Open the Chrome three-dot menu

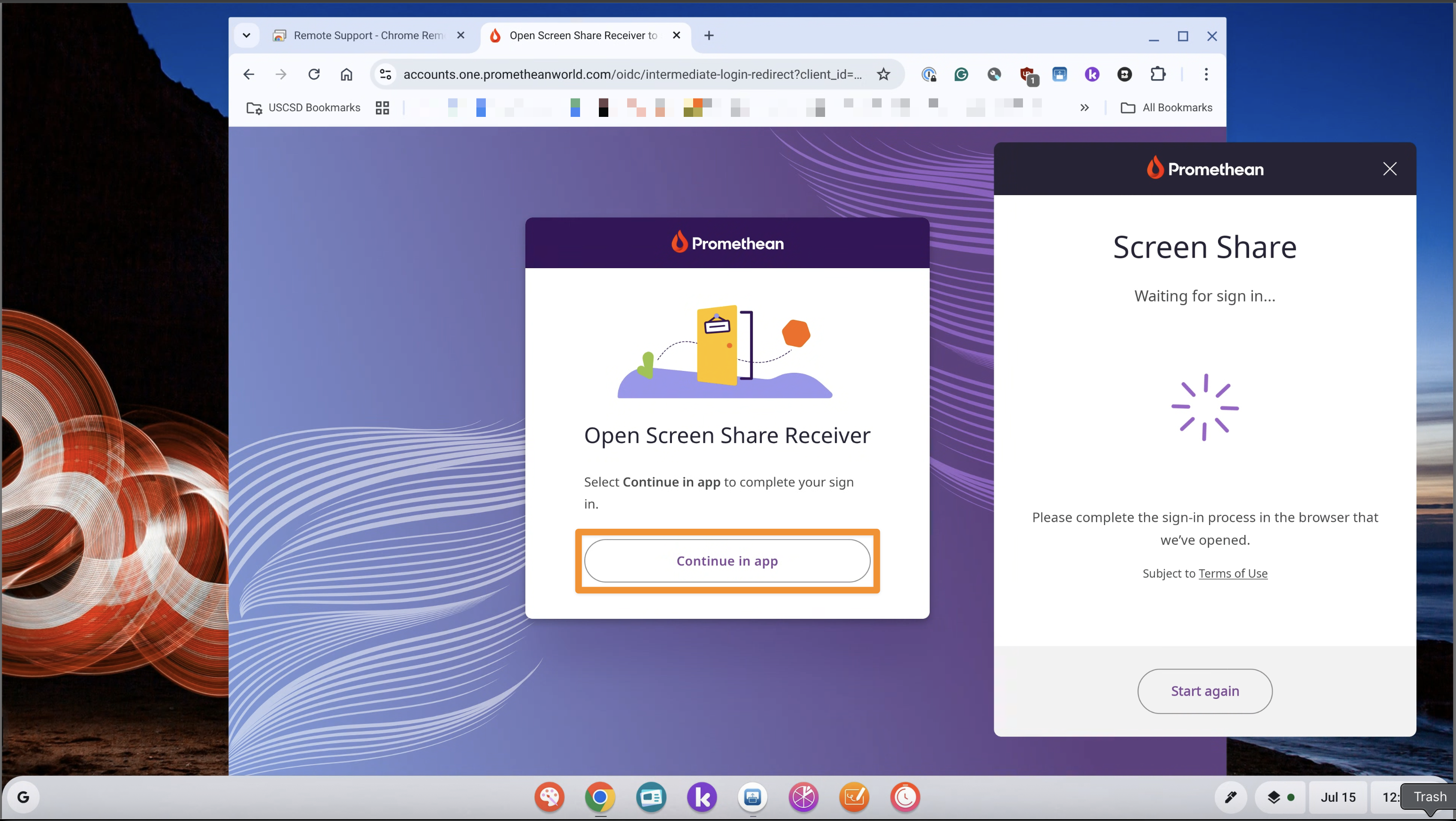click(x=1206, y=74)
